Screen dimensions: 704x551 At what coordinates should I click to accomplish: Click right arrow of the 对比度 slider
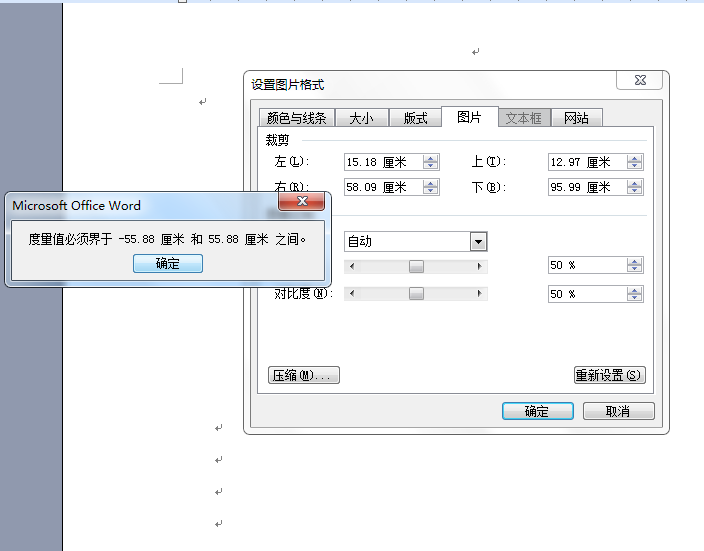point(480,294)
